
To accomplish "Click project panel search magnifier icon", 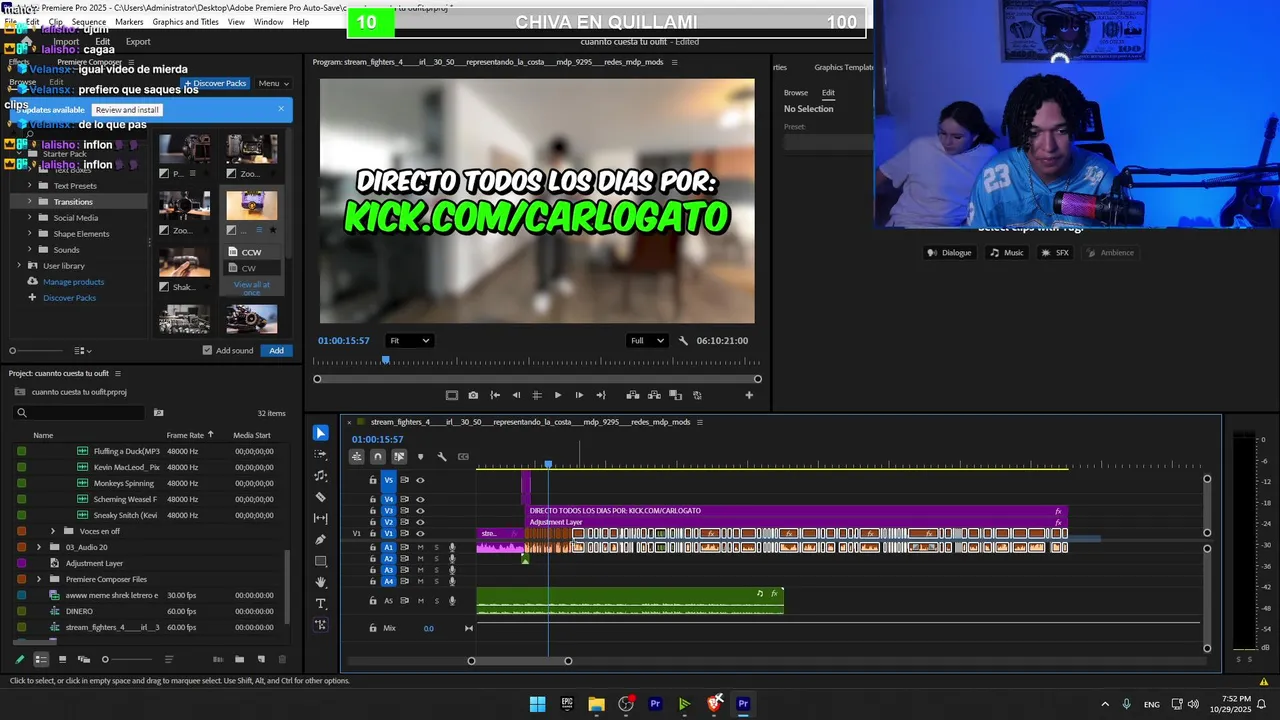I will 21,413.
